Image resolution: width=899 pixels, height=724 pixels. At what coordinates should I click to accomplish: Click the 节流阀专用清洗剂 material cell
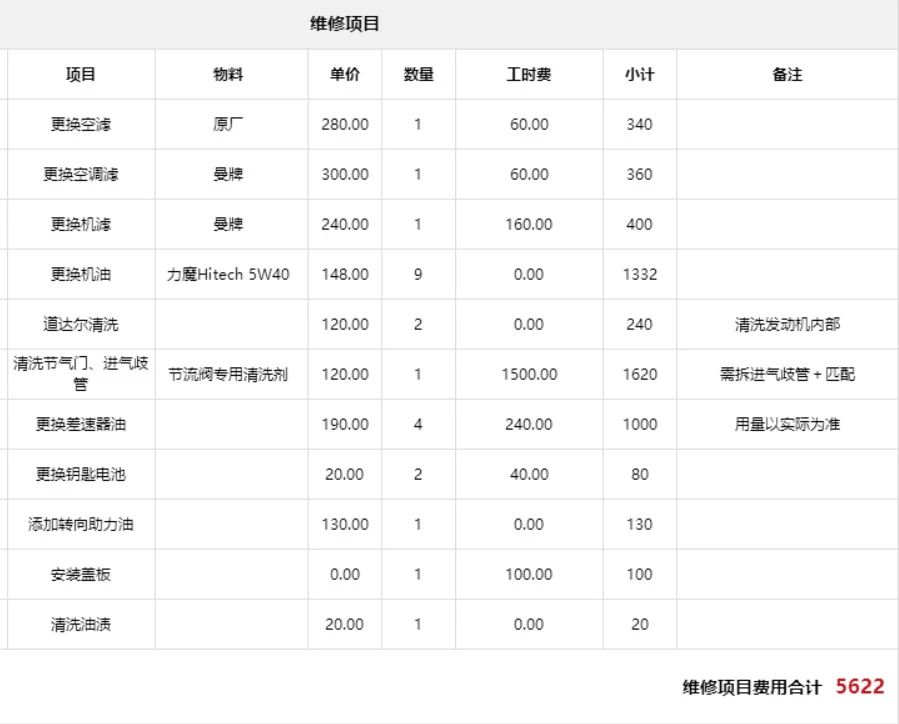[x=232, y=373]
